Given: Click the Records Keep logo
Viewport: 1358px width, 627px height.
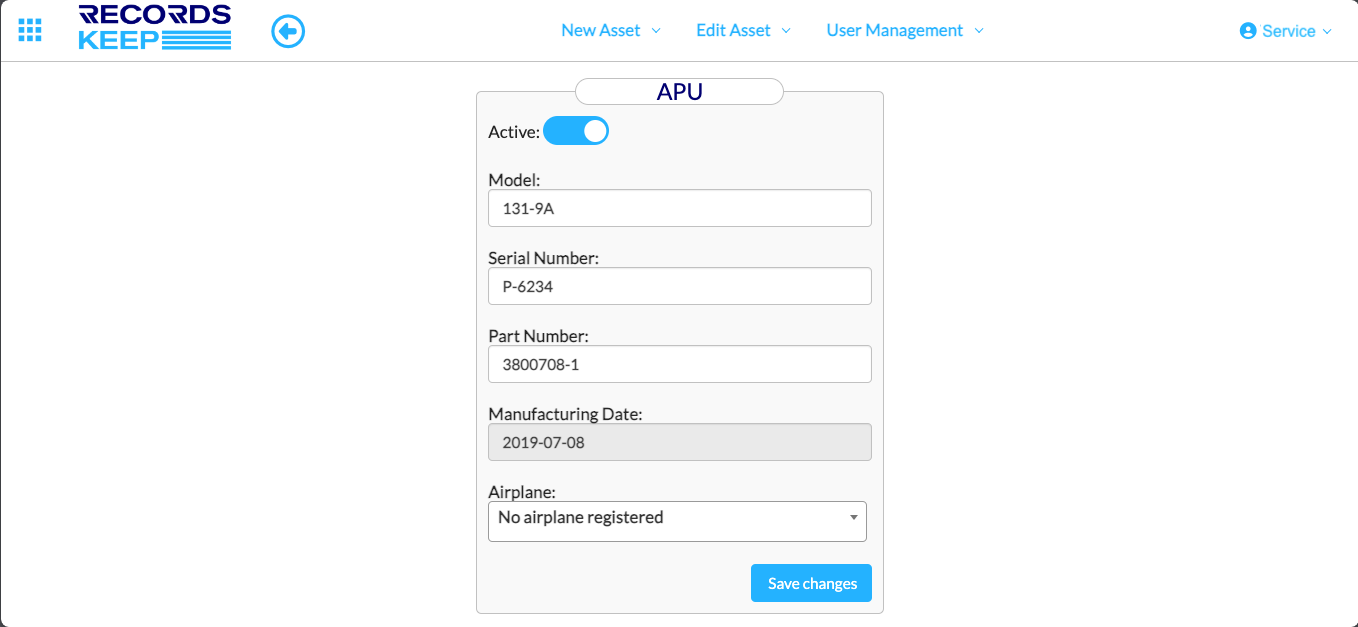Looking at the screenshot, I should click(x=155, y=28).
